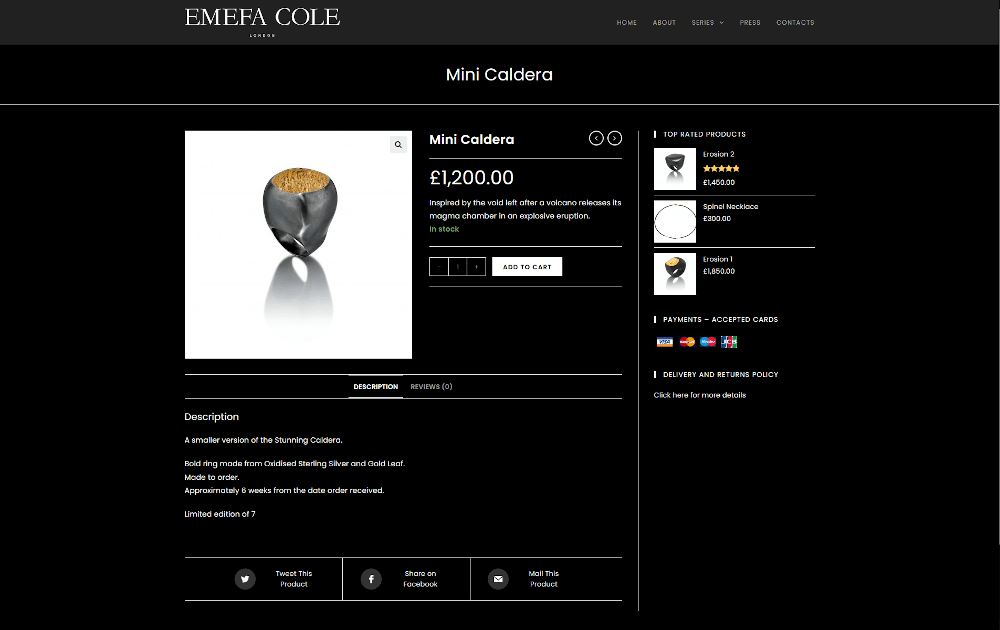Switch to the Reviews (0) tab
Viewport: 1000px width, 630px height.
point(431,386)
